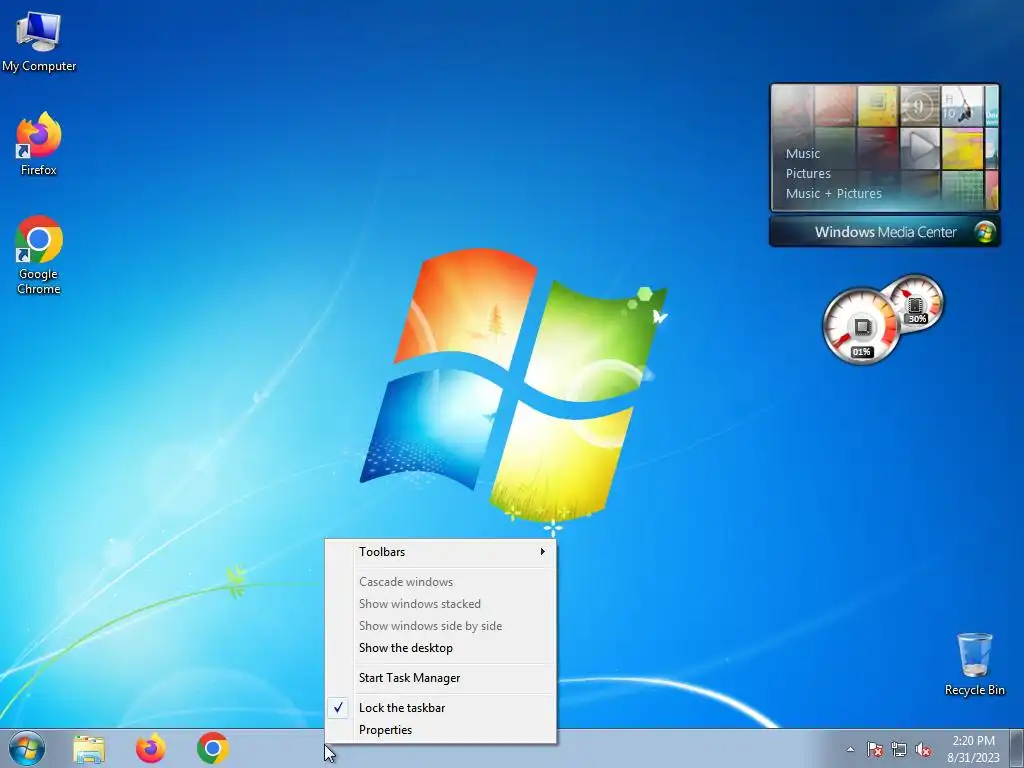Click Pictures in Media Center gadget
This screenshot has width=1024, height=768.
coord(808,174)
